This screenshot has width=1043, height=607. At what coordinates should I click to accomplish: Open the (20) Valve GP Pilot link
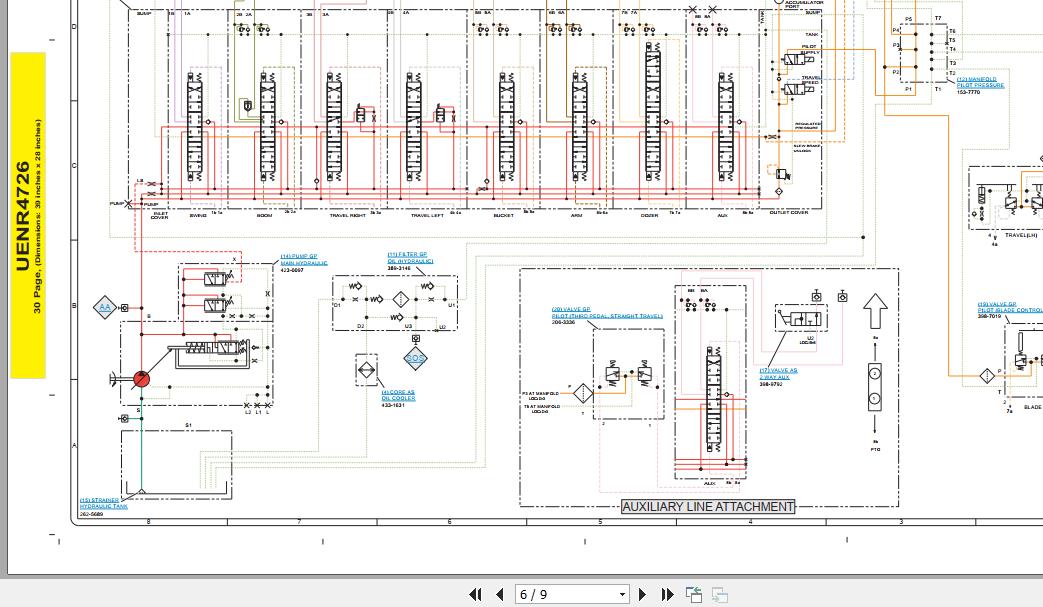(x=607, y=312)
